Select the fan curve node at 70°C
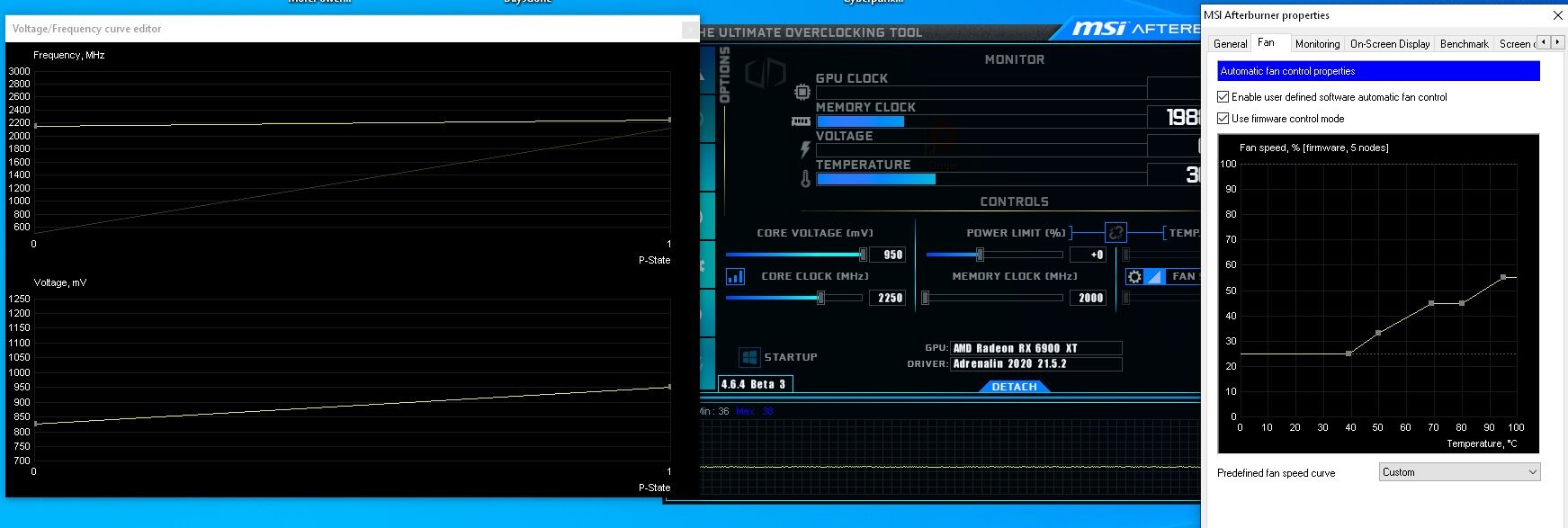The width and height of the screenshot is (1568, 528). [1431, 303]
